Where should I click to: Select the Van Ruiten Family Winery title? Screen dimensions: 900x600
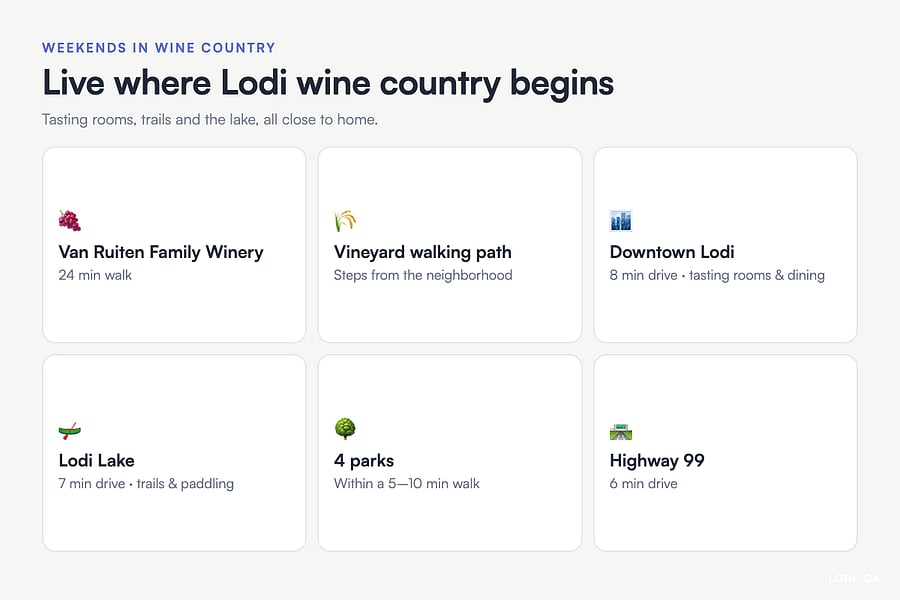coord(161,252)
